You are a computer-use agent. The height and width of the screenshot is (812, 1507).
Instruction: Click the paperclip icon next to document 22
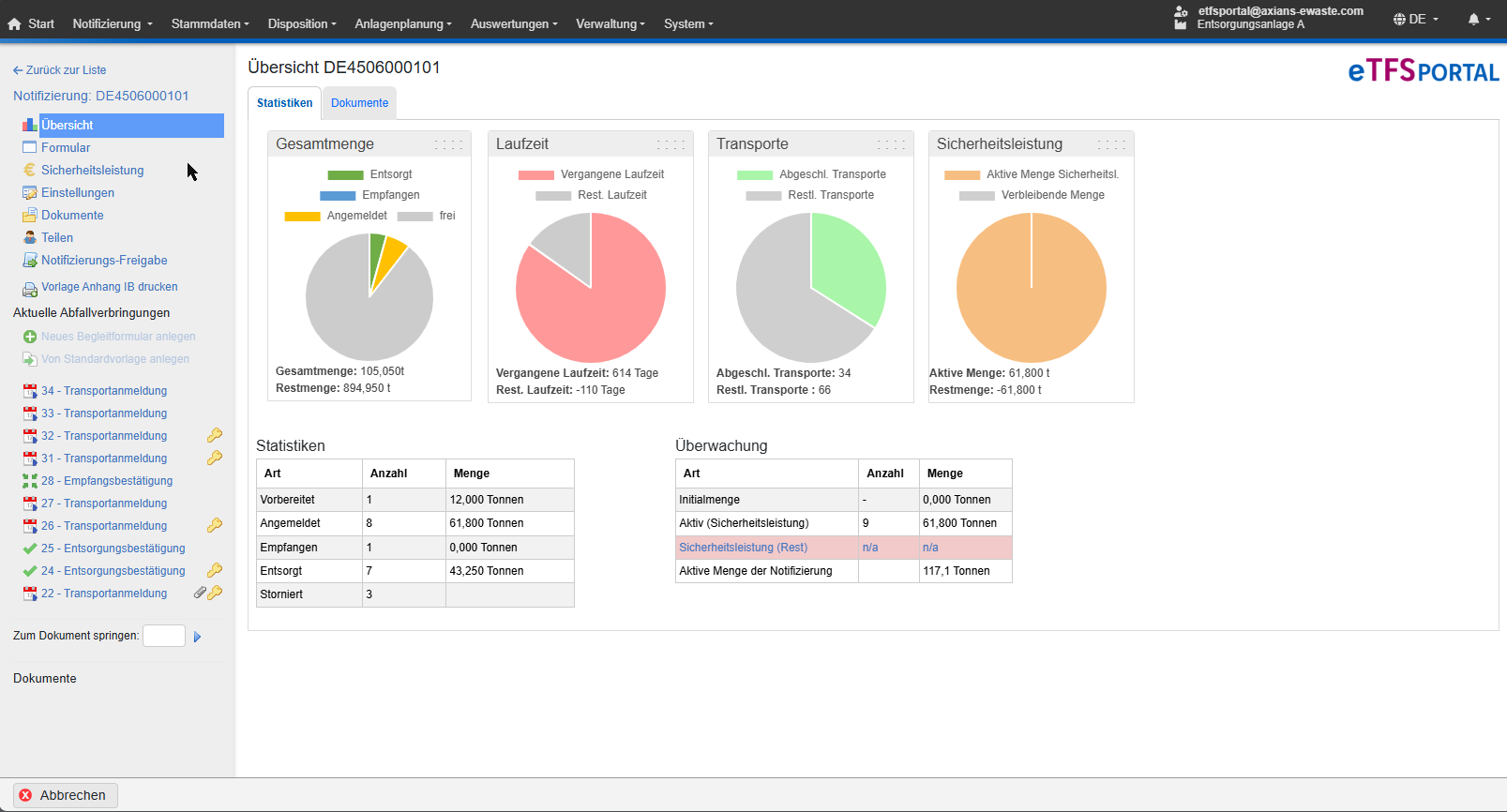point(200,593)
